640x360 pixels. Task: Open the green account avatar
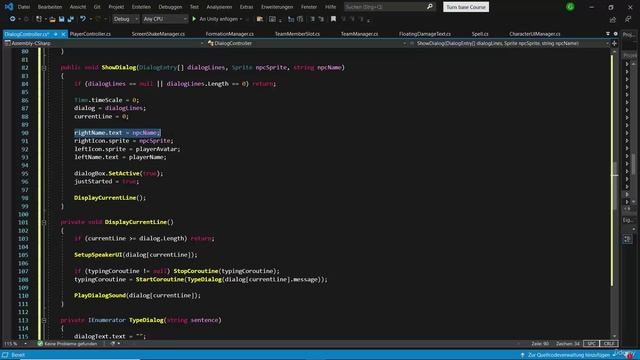pos(570,7)
